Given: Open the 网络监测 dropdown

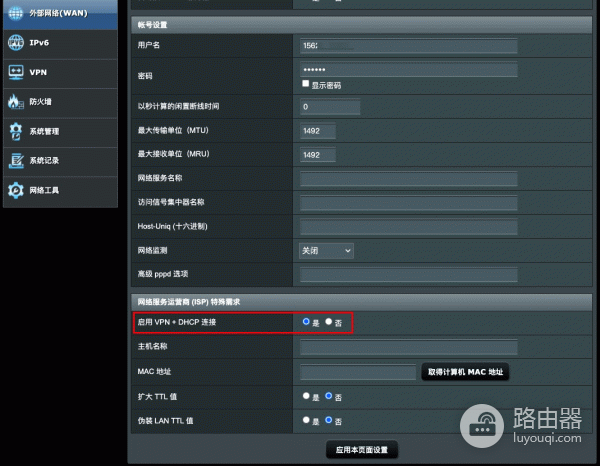Looking at the screenshot, I should click(x=326, y=250).
